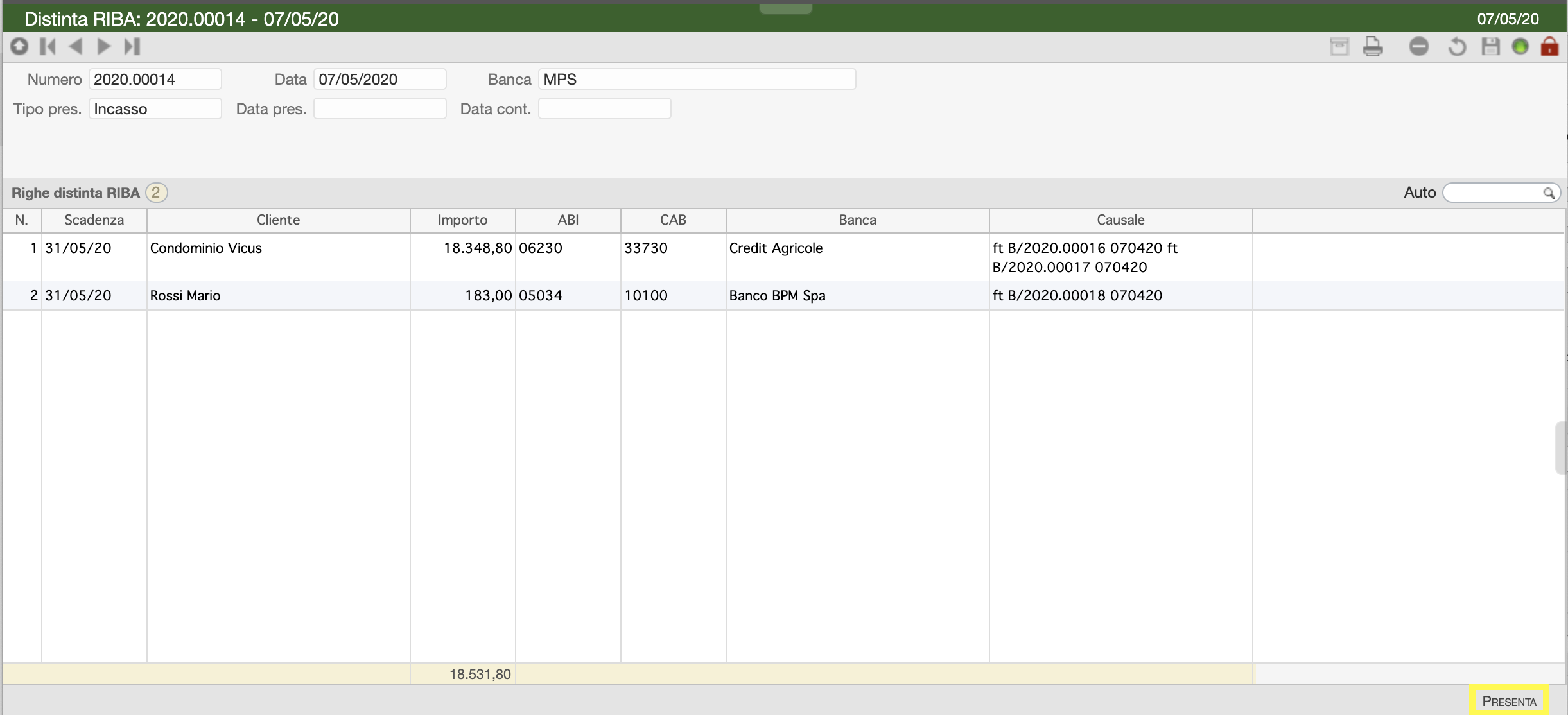This screenshot has width=1568, height=715.
Task: Click the Banca field MPS
Action: point(697,80)
